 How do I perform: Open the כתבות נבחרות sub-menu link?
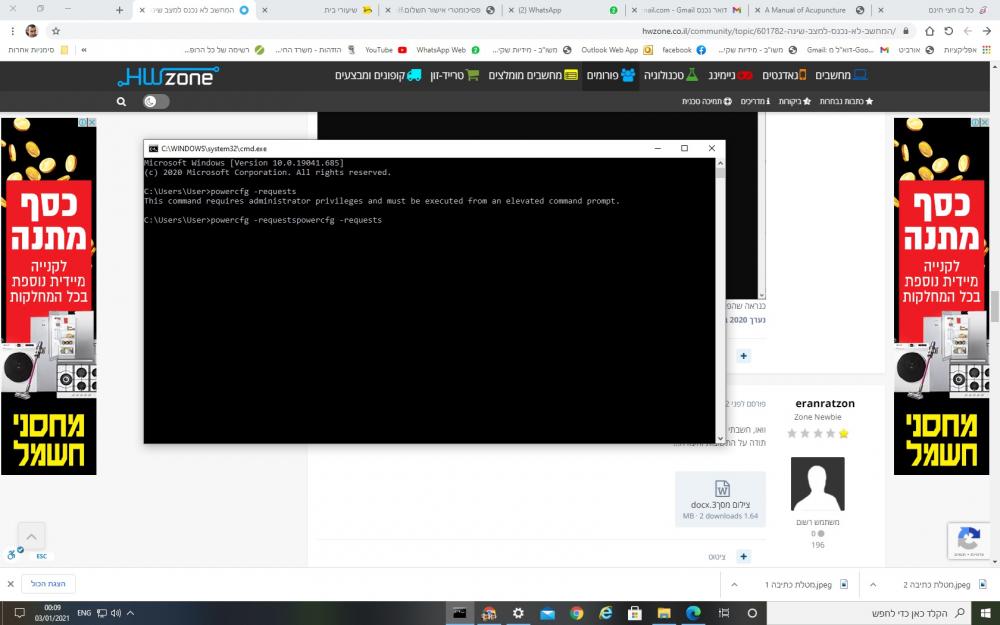point(846,101)
